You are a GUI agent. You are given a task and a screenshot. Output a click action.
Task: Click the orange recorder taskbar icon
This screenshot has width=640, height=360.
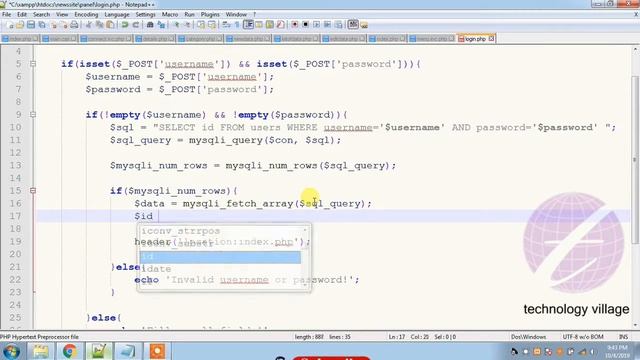coord(157,351)
